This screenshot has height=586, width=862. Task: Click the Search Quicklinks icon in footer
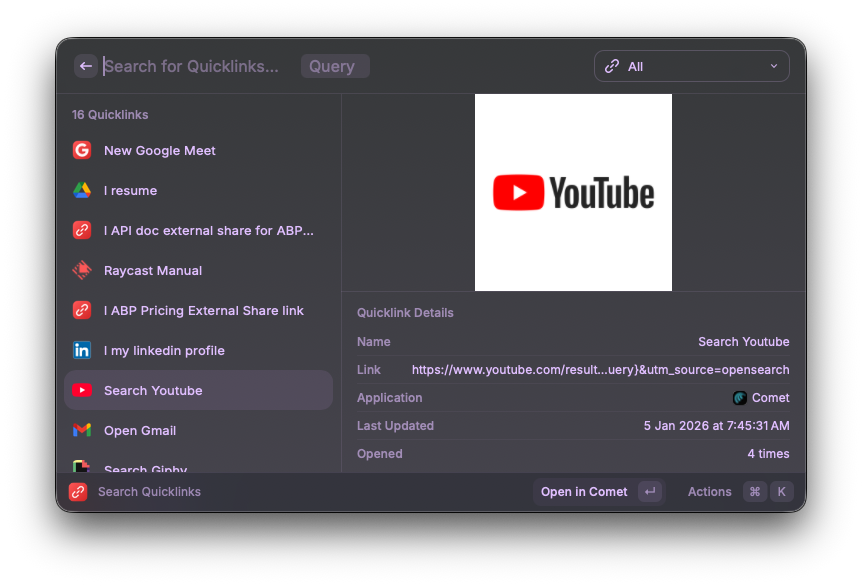78,492
